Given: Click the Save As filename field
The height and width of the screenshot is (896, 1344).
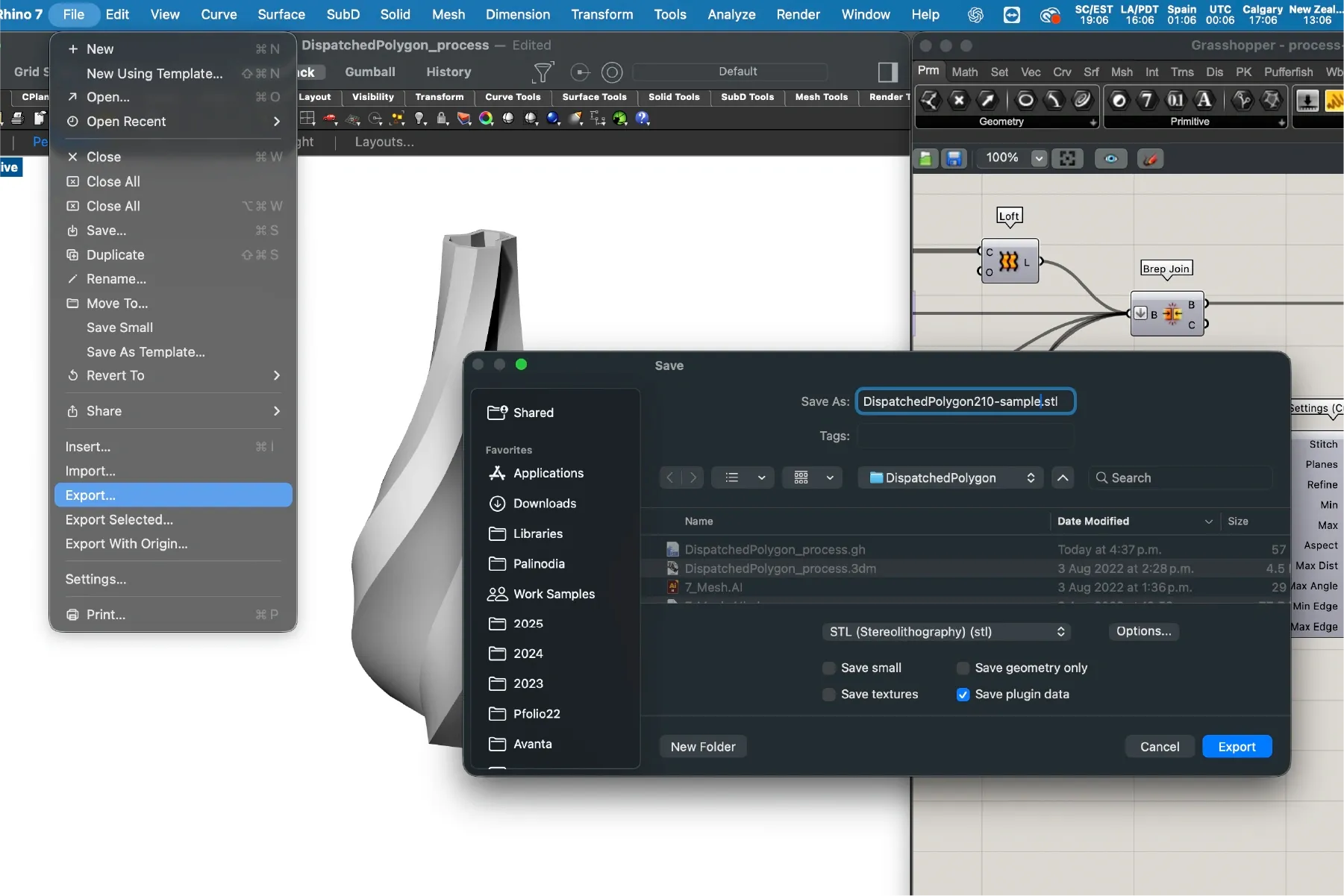Looking at the screenshot, I should [x=964, y=401].
